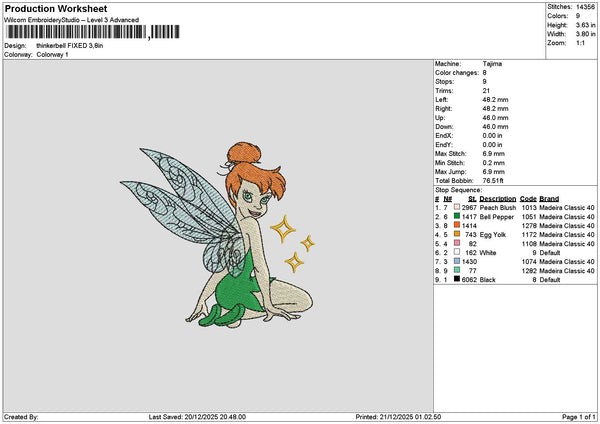Screen dimensions: 600x424
Task: Click the Stitches value 14356
Action: tap(585, 7)
